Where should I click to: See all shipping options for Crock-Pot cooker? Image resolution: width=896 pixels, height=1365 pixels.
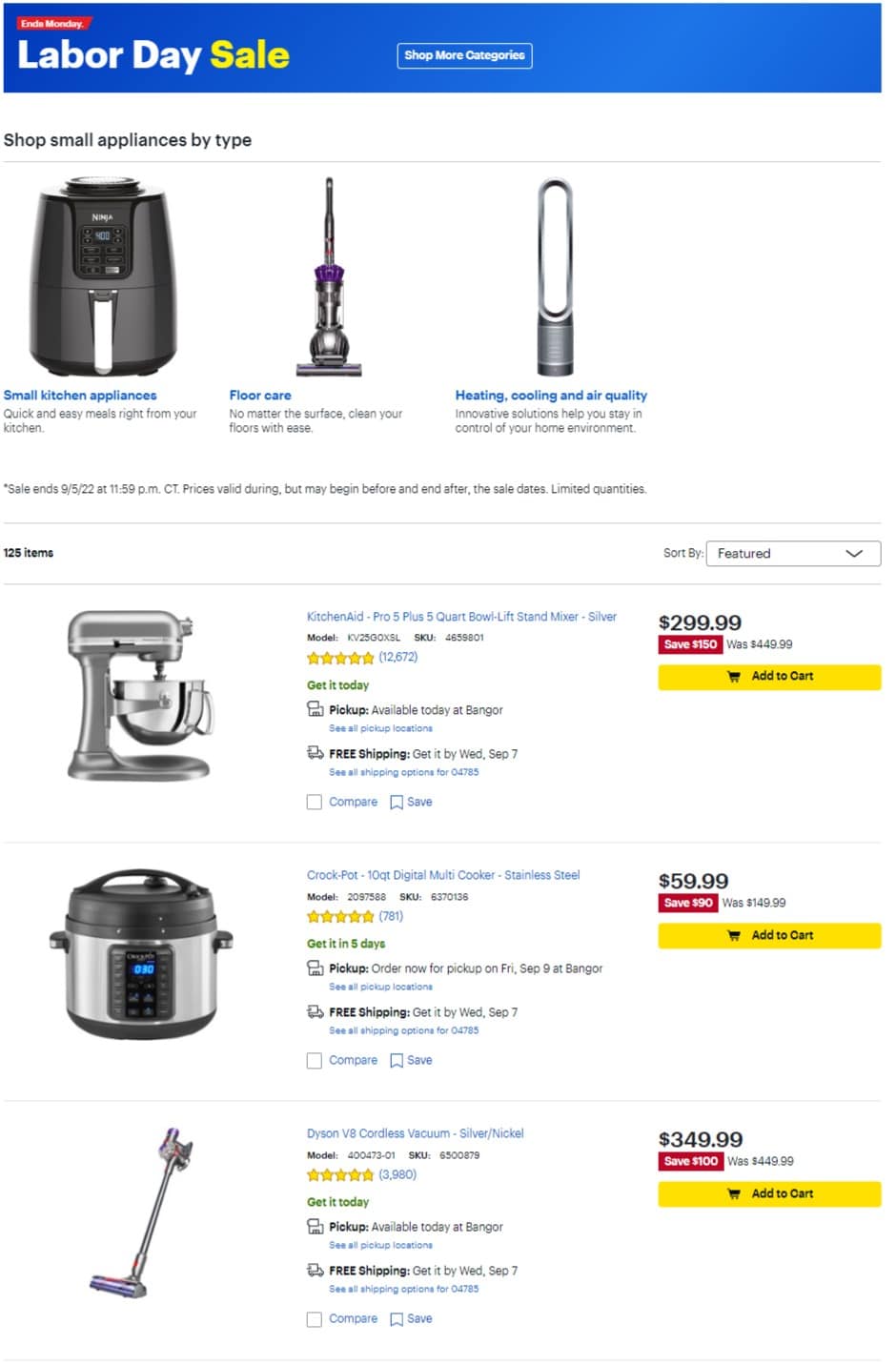tap(403, 1031)
